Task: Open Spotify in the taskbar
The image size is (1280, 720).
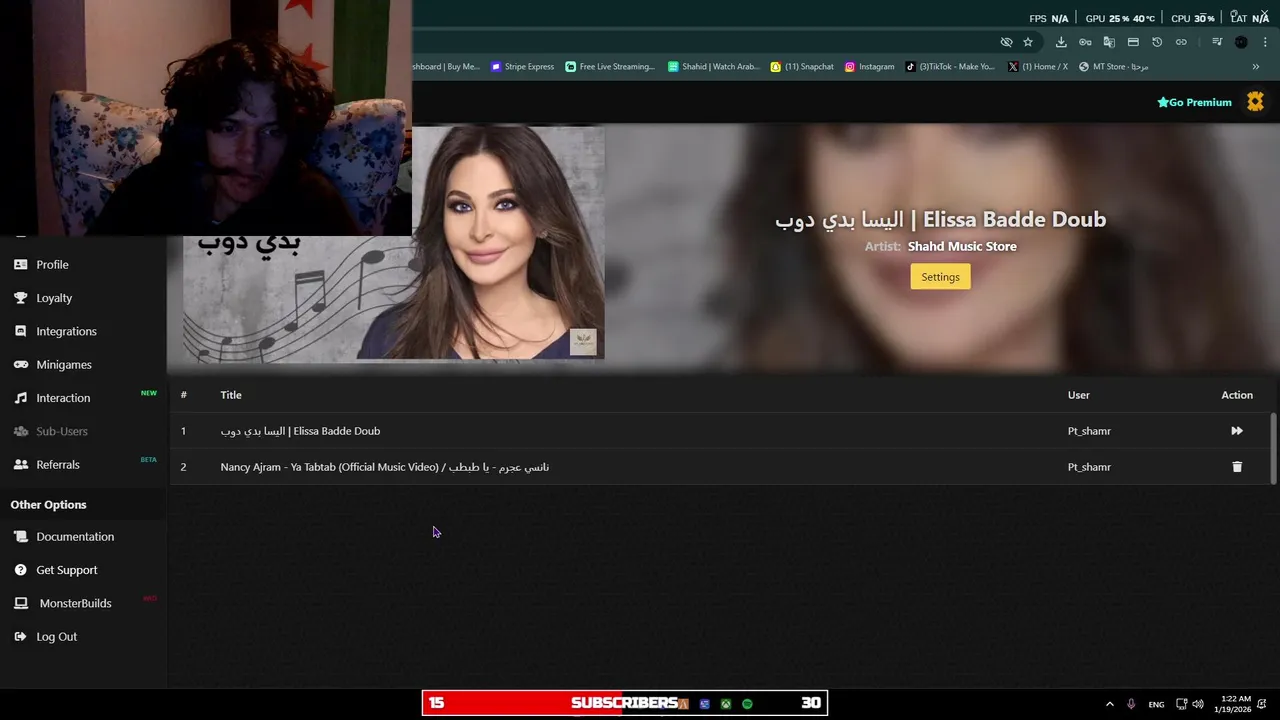Action: [747, 704]
